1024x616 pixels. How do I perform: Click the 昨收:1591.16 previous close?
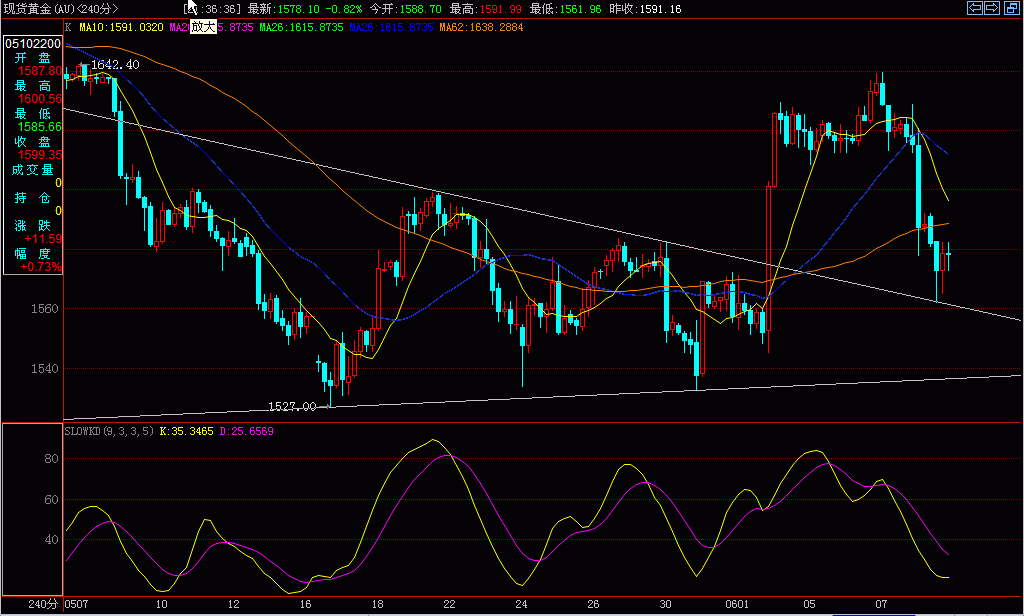point(645,8)
